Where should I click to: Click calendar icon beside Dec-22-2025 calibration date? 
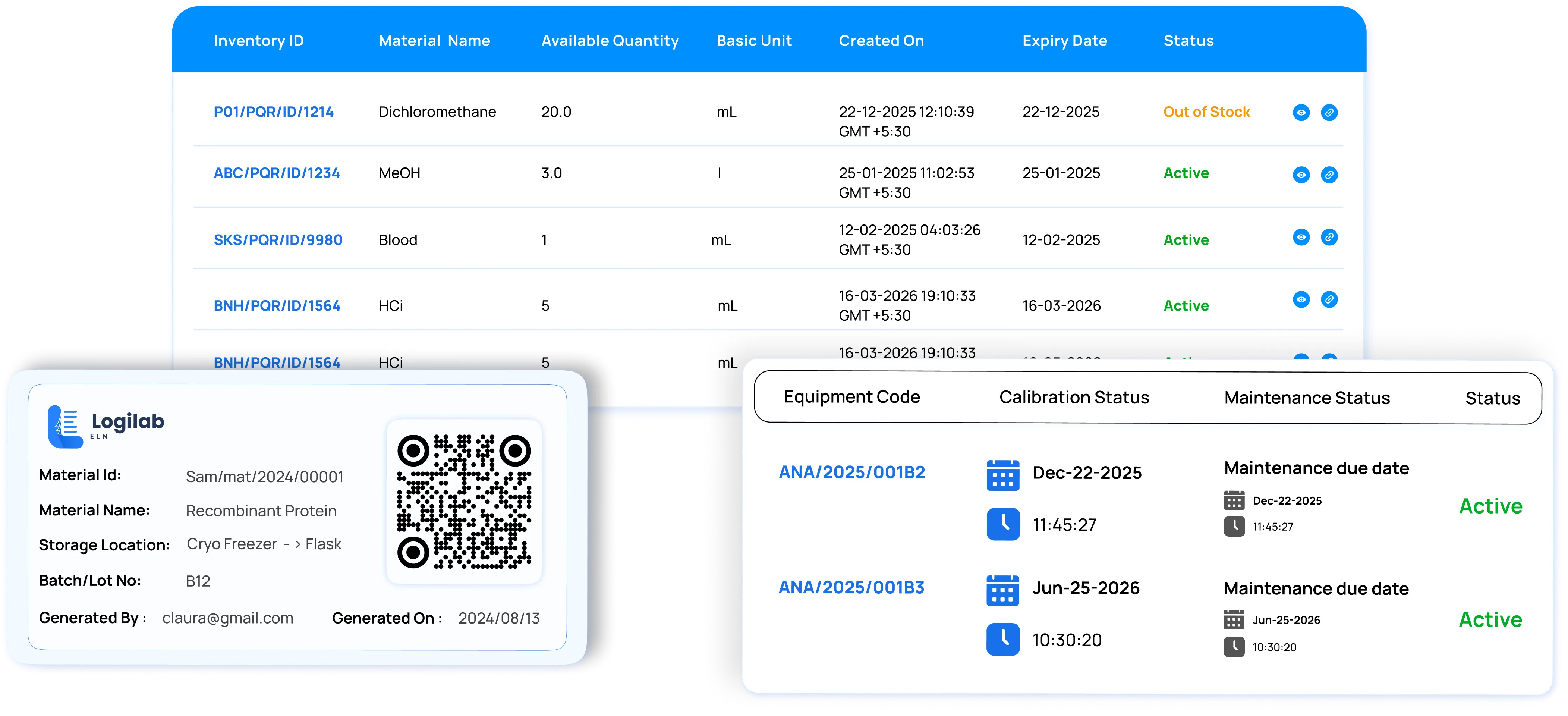tap(1002, 475)
